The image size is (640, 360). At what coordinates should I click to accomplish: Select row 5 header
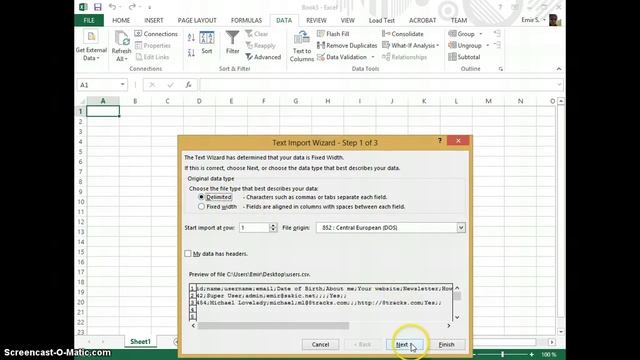(80, 152)
